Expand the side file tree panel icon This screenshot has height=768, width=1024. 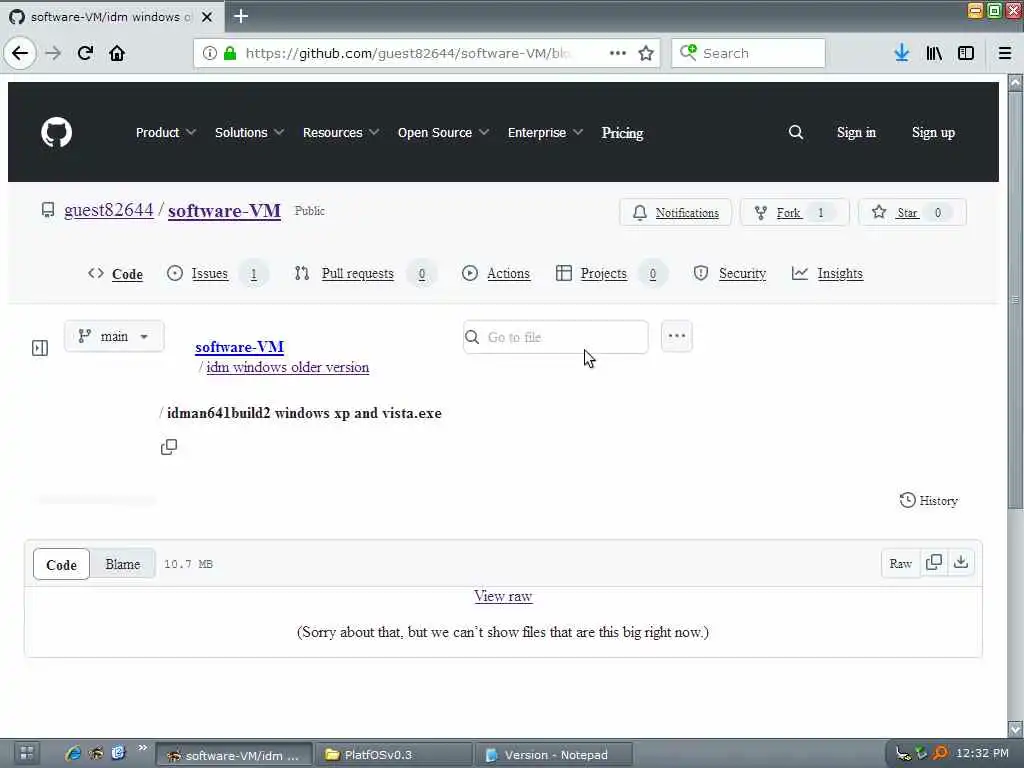pos(40,347)
